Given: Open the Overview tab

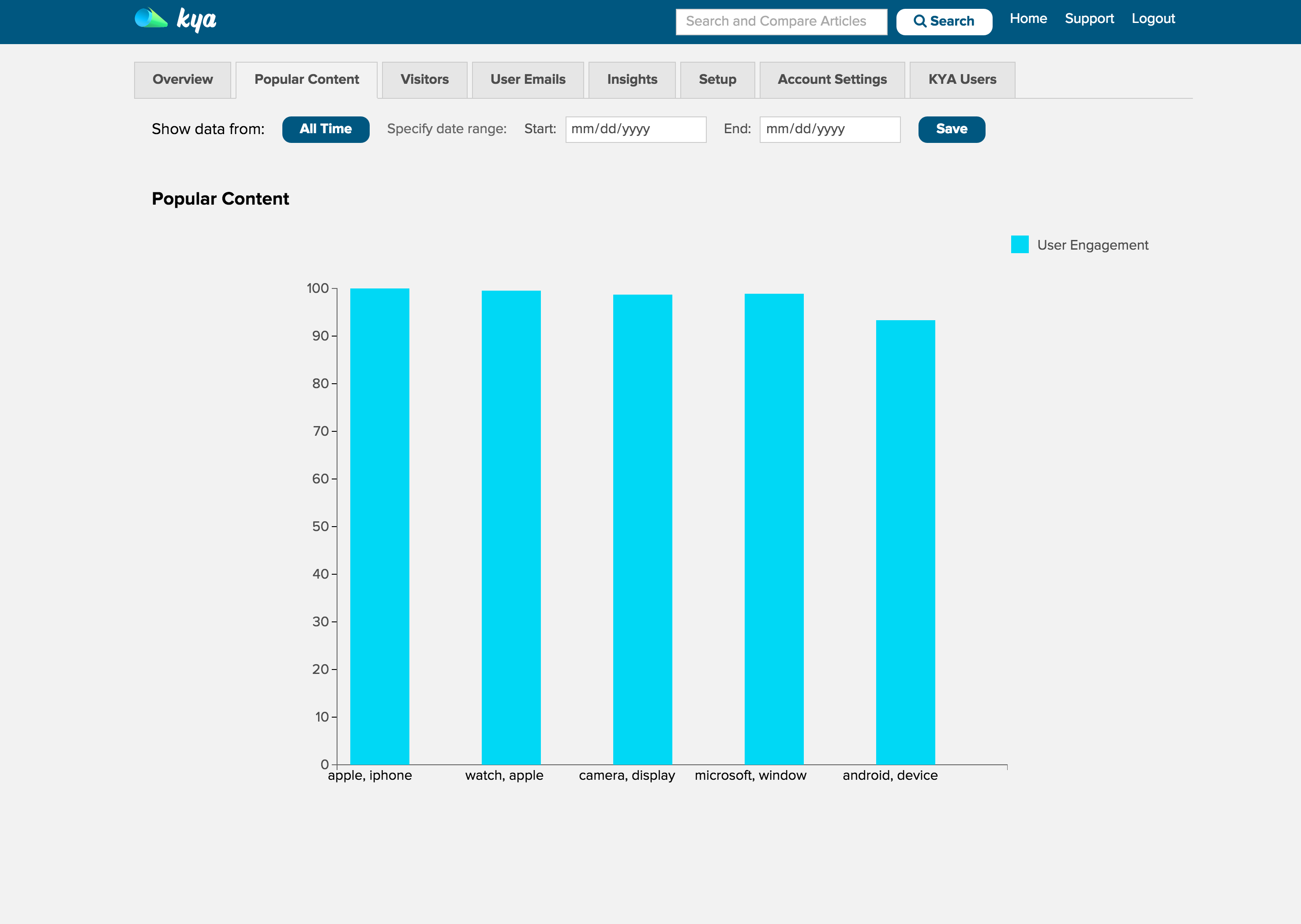Looking at the screenshot, I should (183, 80).
